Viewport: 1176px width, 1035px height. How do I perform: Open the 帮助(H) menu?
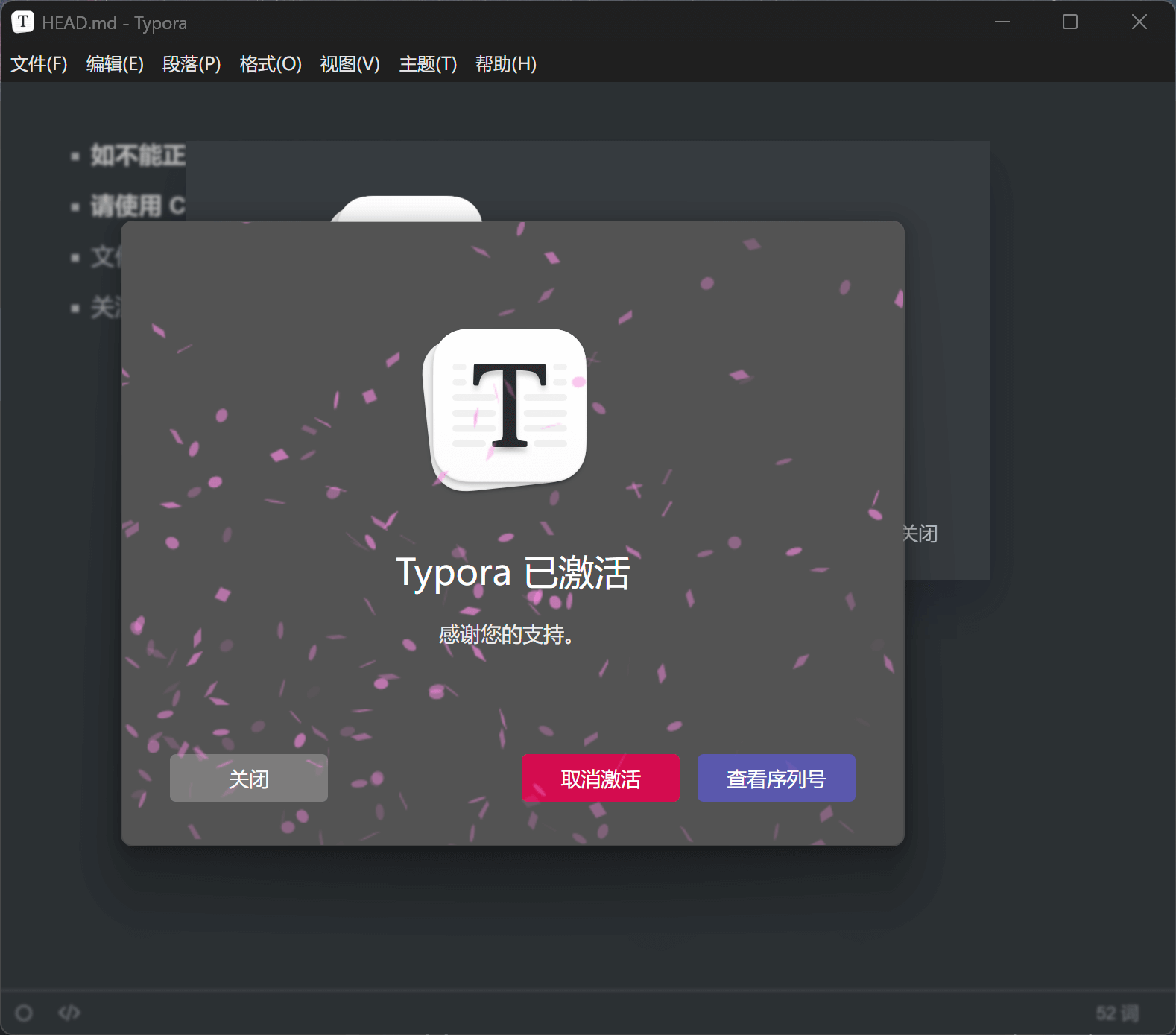[506, 64]
